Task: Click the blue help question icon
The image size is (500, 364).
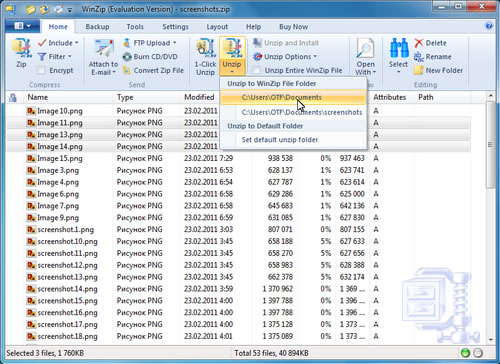Action: click(x=489, y=26)
